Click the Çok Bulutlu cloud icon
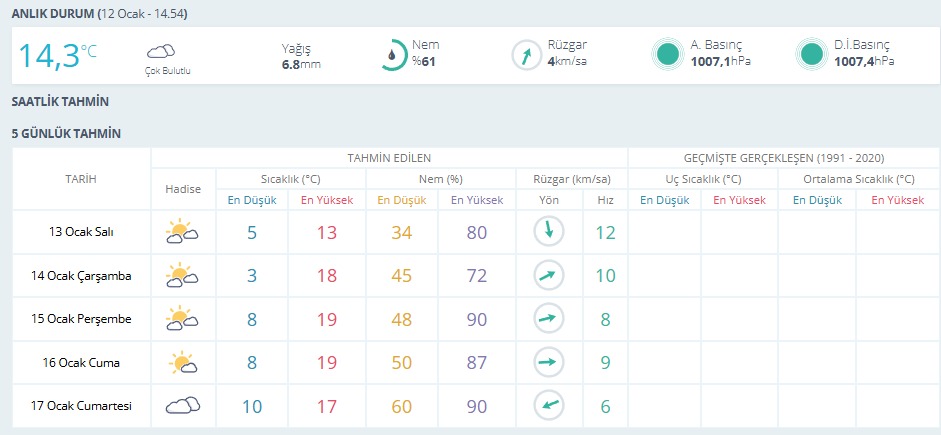 point(161,51)
